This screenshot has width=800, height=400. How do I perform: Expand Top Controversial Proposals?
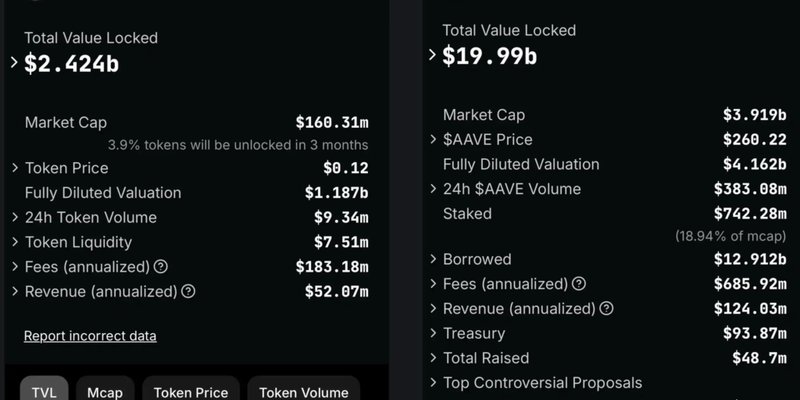coord(536,383)
